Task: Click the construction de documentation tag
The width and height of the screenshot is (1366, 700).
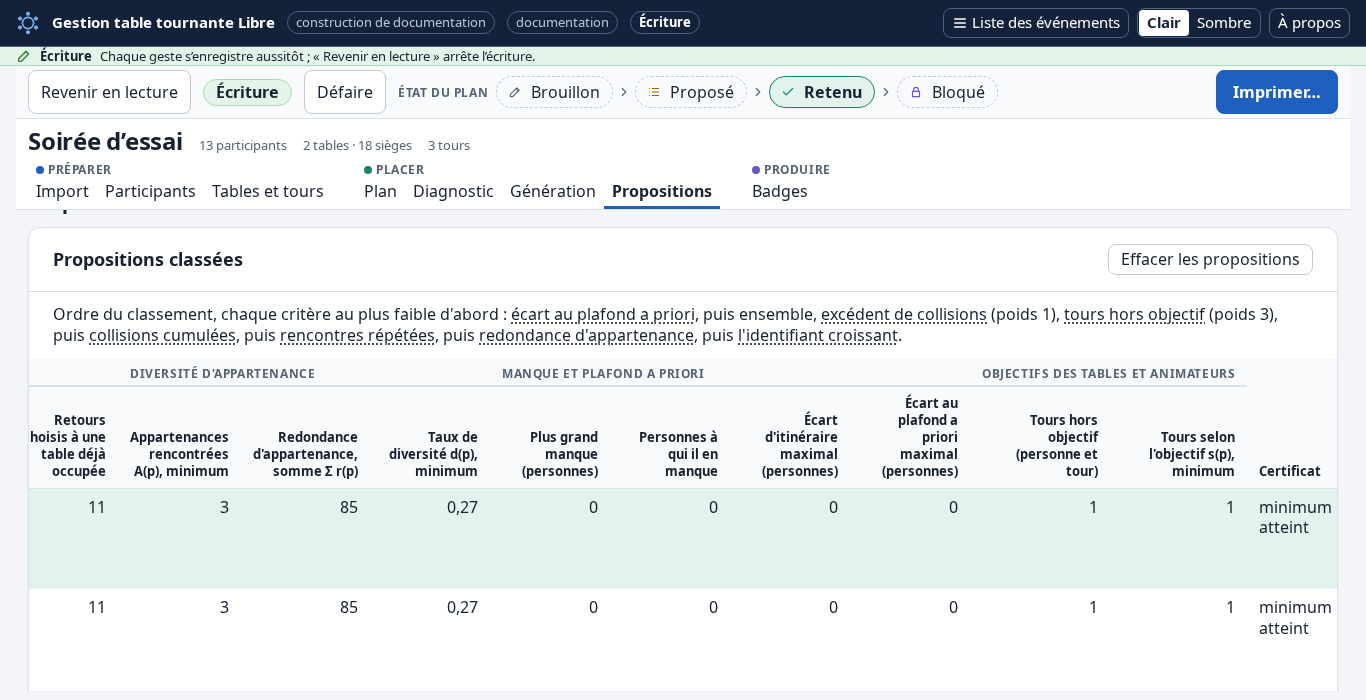Action: point(391,23)
